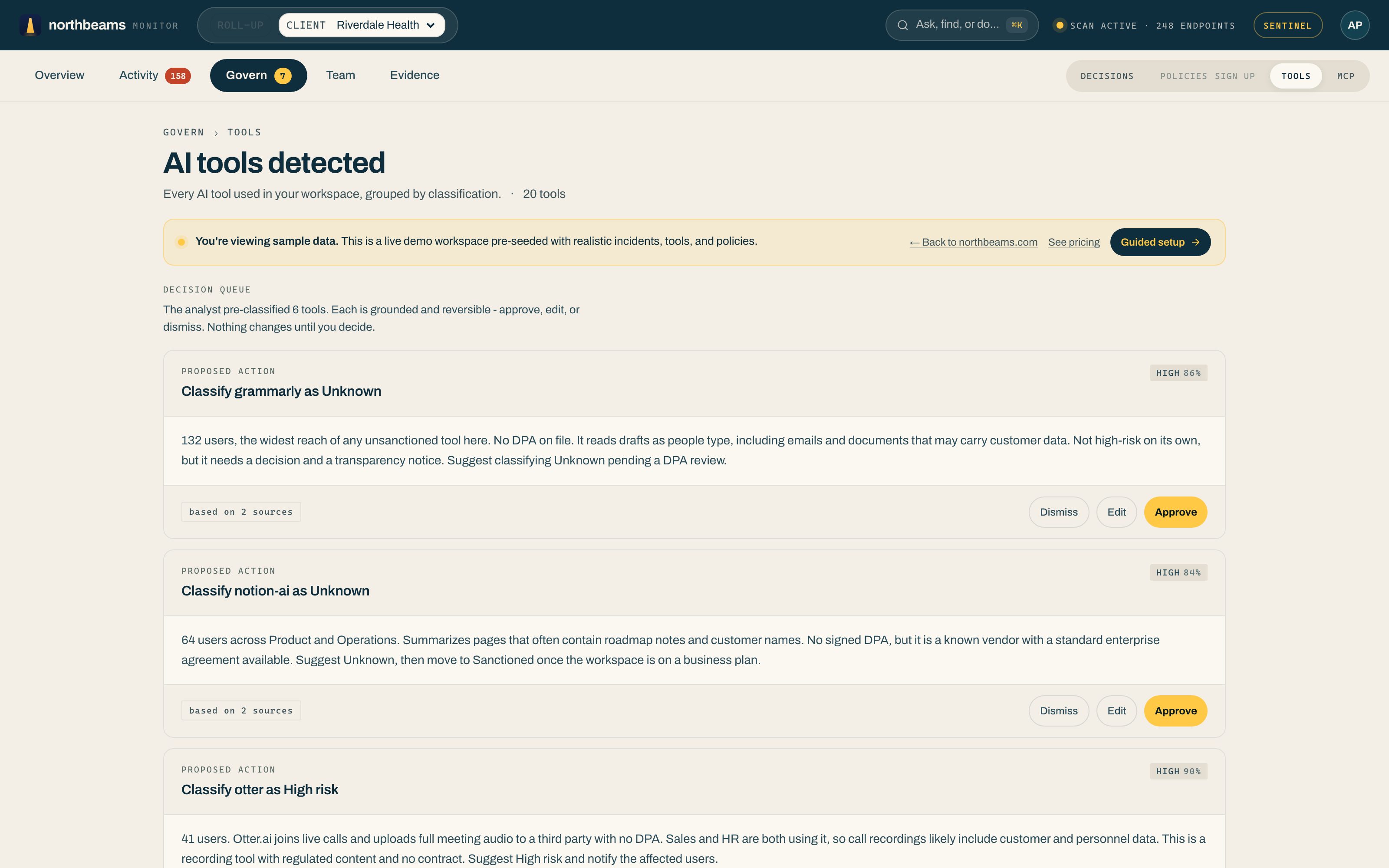Image resolution: width=1389 pixels, height=868 pixels.
Task: Dismiss the notion-ai classification proposal
Action: click(1058, 711)
